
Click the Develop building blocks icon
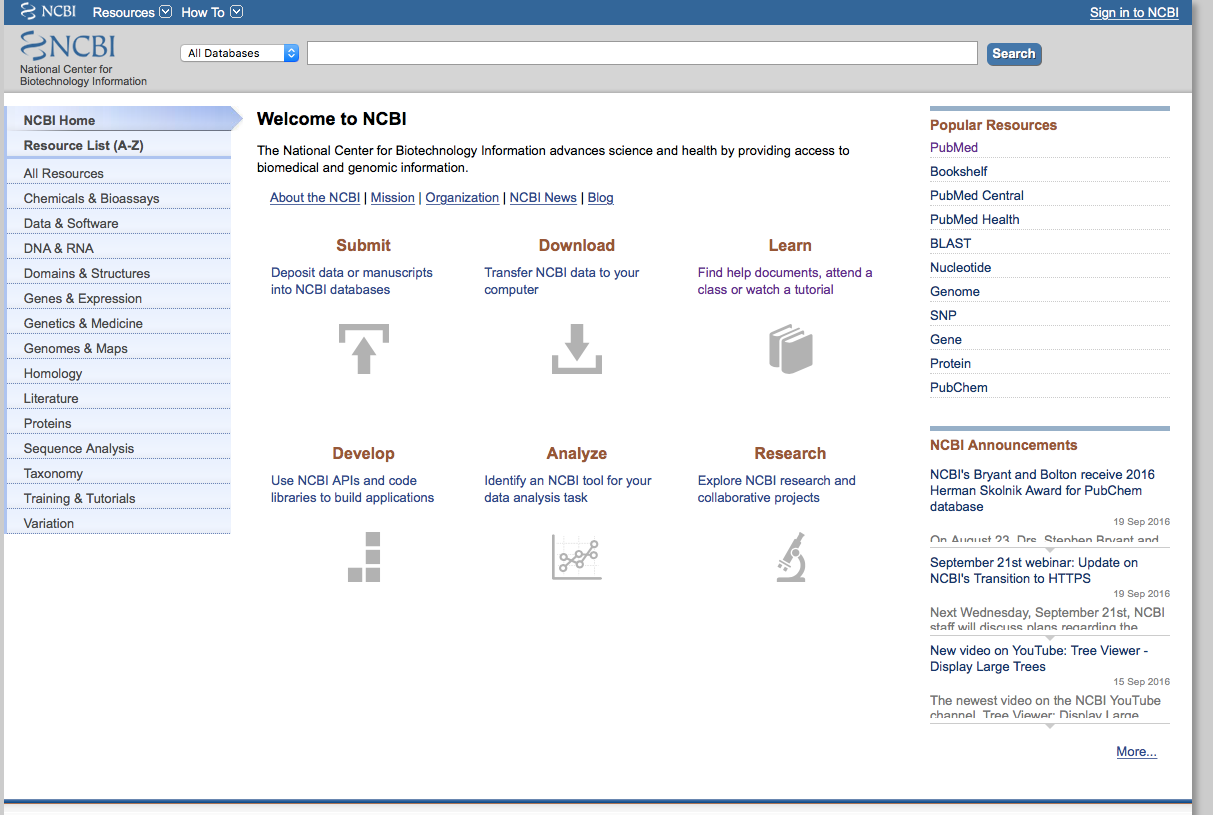tap(364, 557)
